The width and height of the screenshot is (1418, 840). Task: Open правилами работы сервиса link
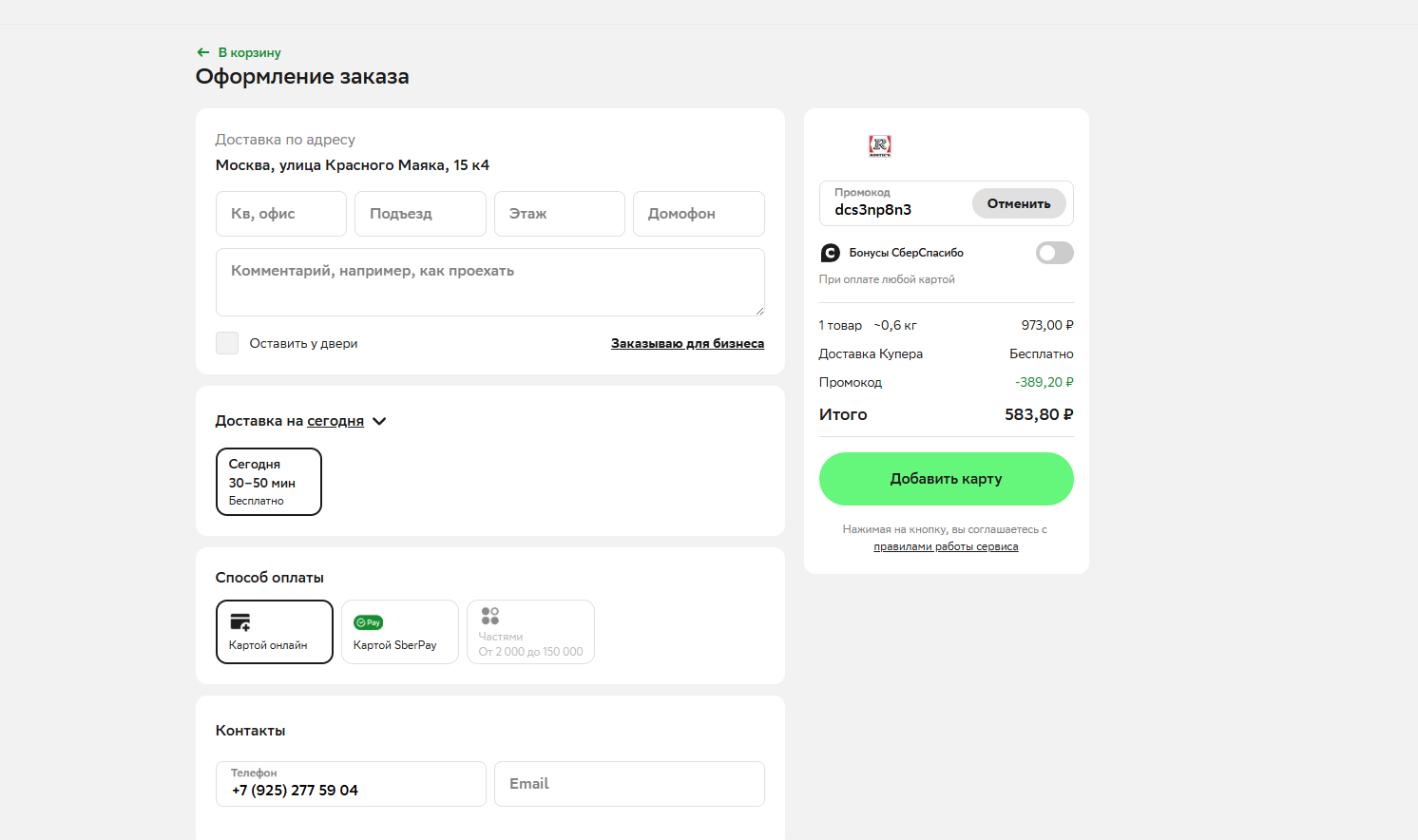946,546
